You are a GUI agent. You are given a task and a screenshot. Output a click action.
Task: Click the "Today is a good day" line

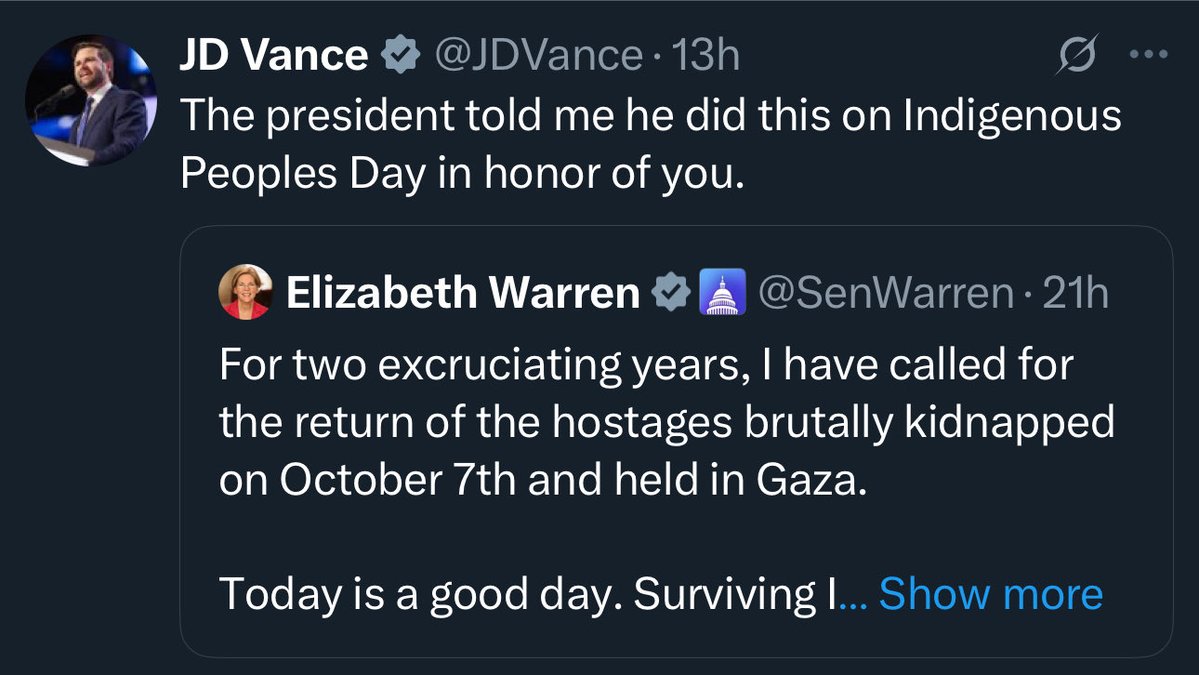tap(530, 594)
